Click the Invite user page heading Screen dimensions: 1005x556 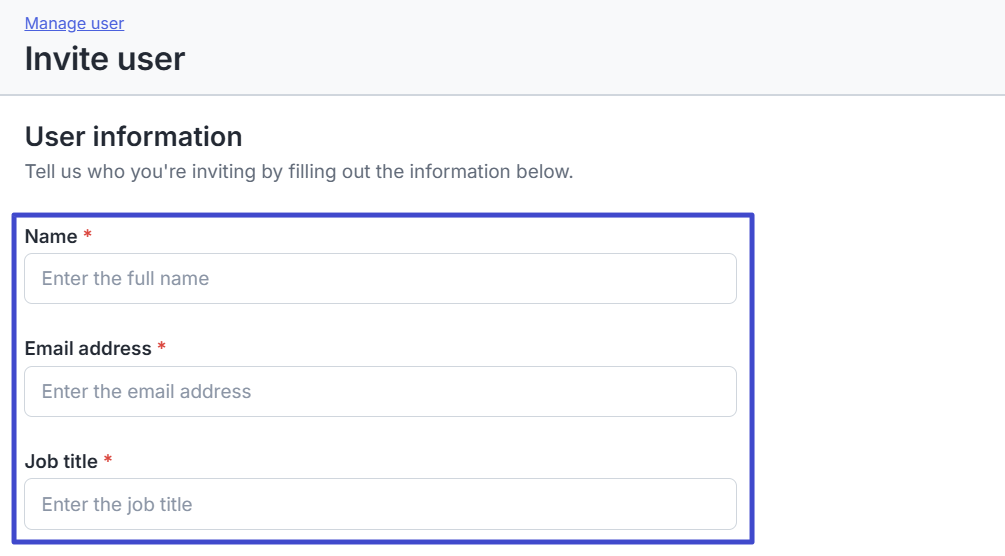click(105, 59)
